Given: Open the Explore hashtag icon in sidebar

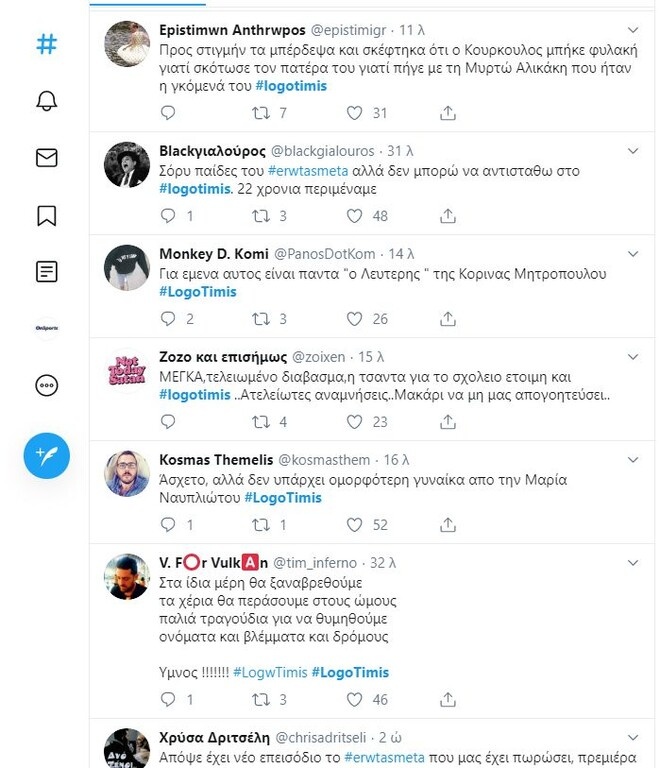Looking at the screenshot, I should point(46,45).
